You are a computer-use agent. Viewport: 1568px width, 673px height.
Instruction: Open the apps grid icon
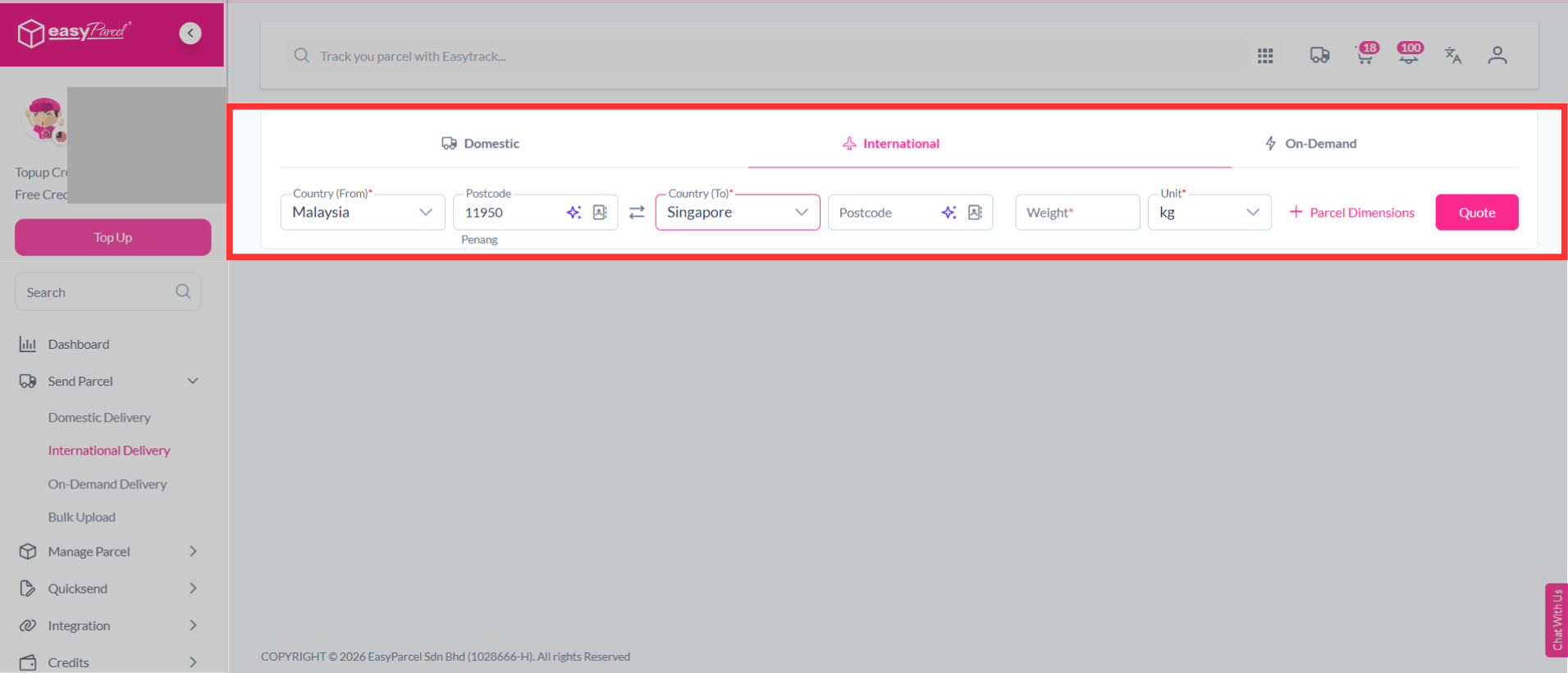(1265, 56)
